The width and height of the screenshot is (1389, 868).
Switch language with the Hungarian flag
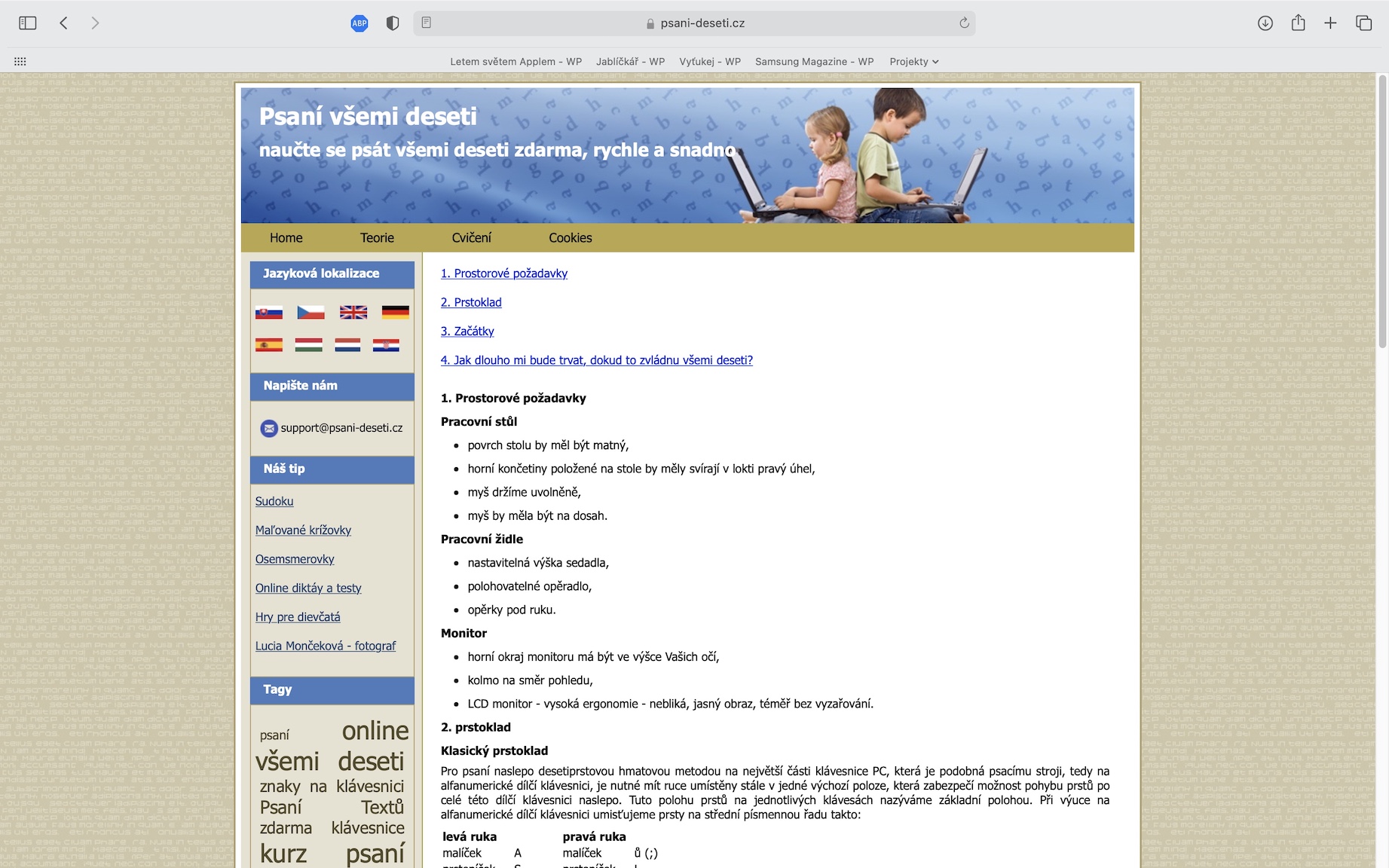pos(309,345)
